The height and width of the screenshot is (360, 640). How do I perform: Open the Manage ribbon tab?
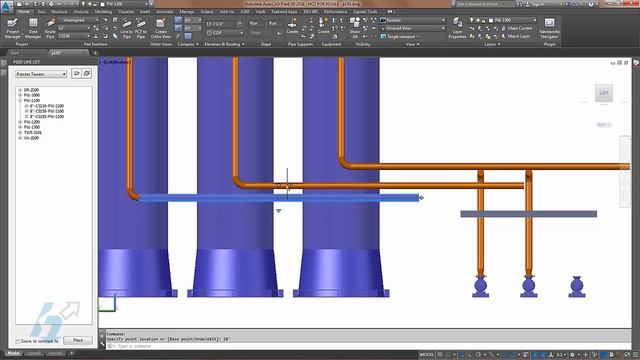click(x=187, y=12)
